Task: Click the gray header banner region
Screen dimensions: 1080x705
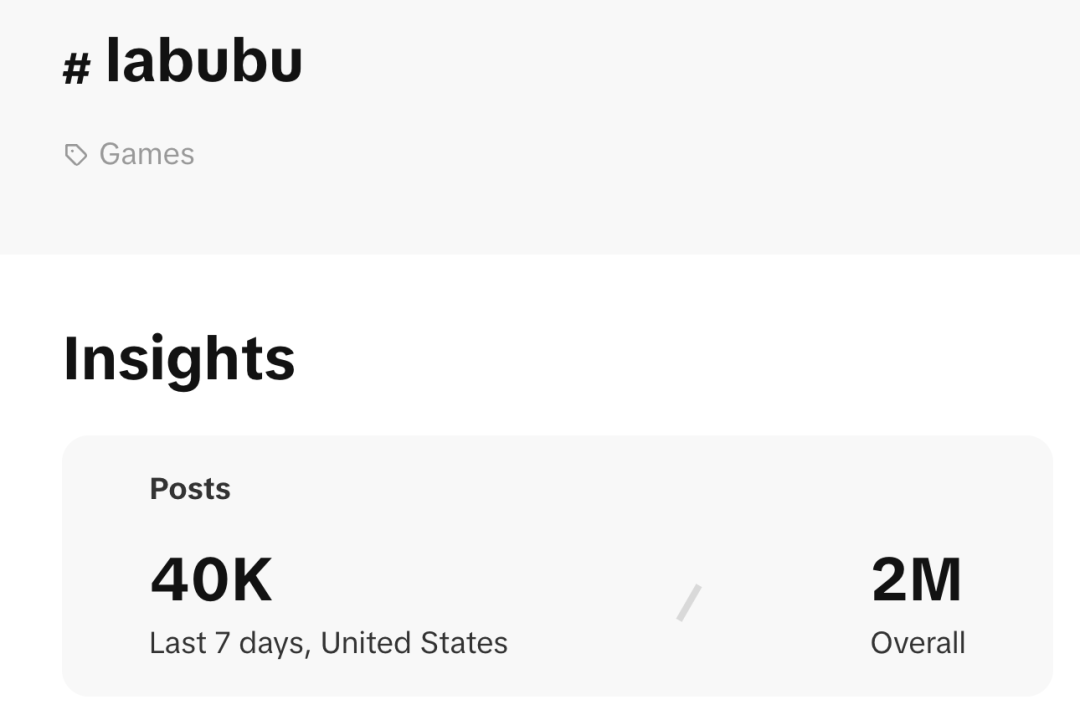Action: pyautogui.click(x=540, y=125)
